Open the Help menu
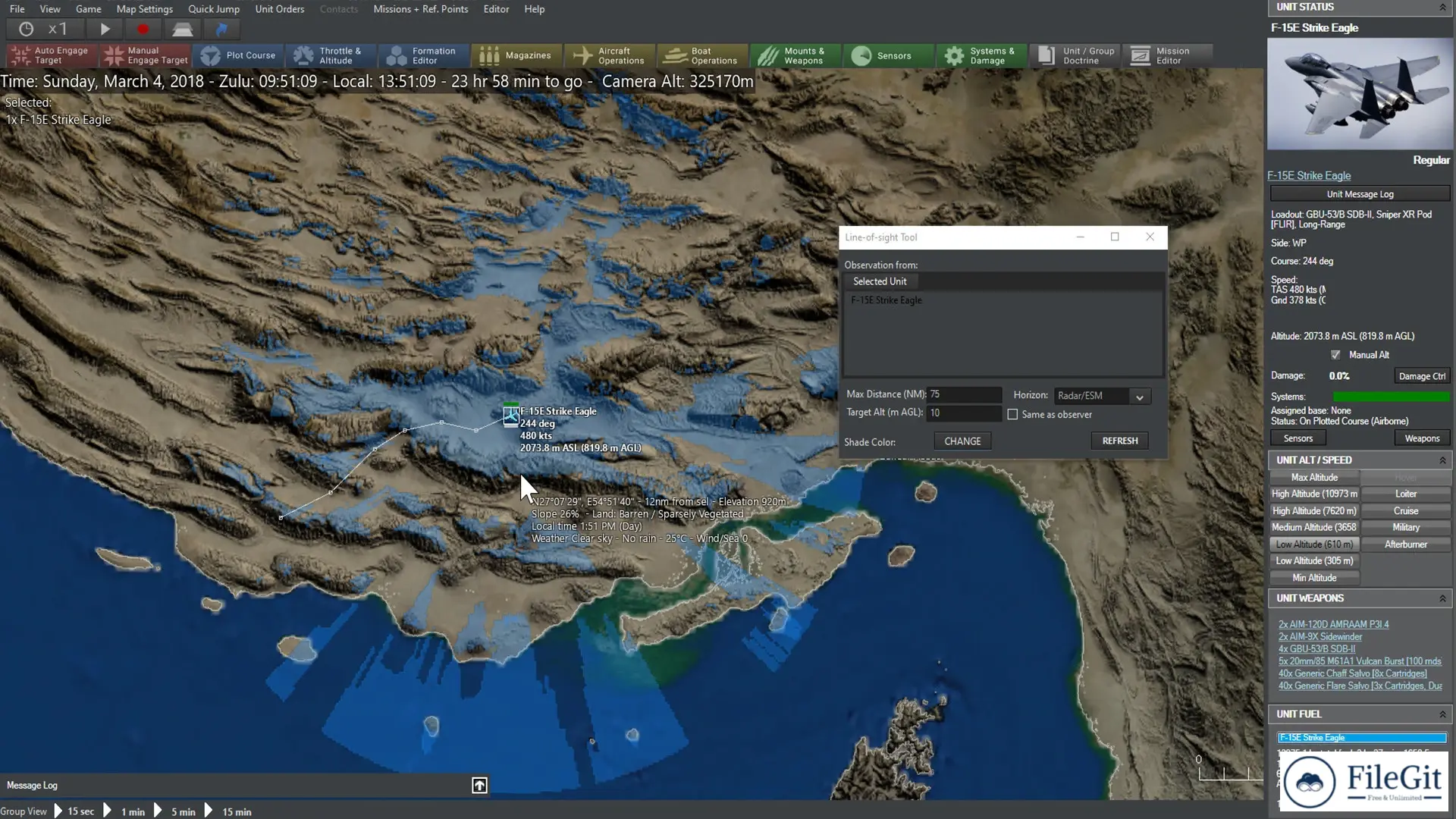This screenshot has height=819, width=1456. [535, 9]
